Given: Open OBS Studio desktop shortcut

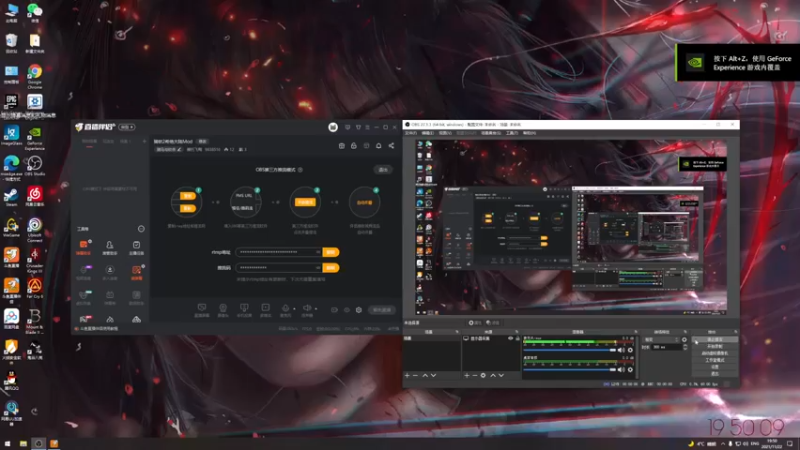Looking at the screenshot, I should [x=35, y=165].
